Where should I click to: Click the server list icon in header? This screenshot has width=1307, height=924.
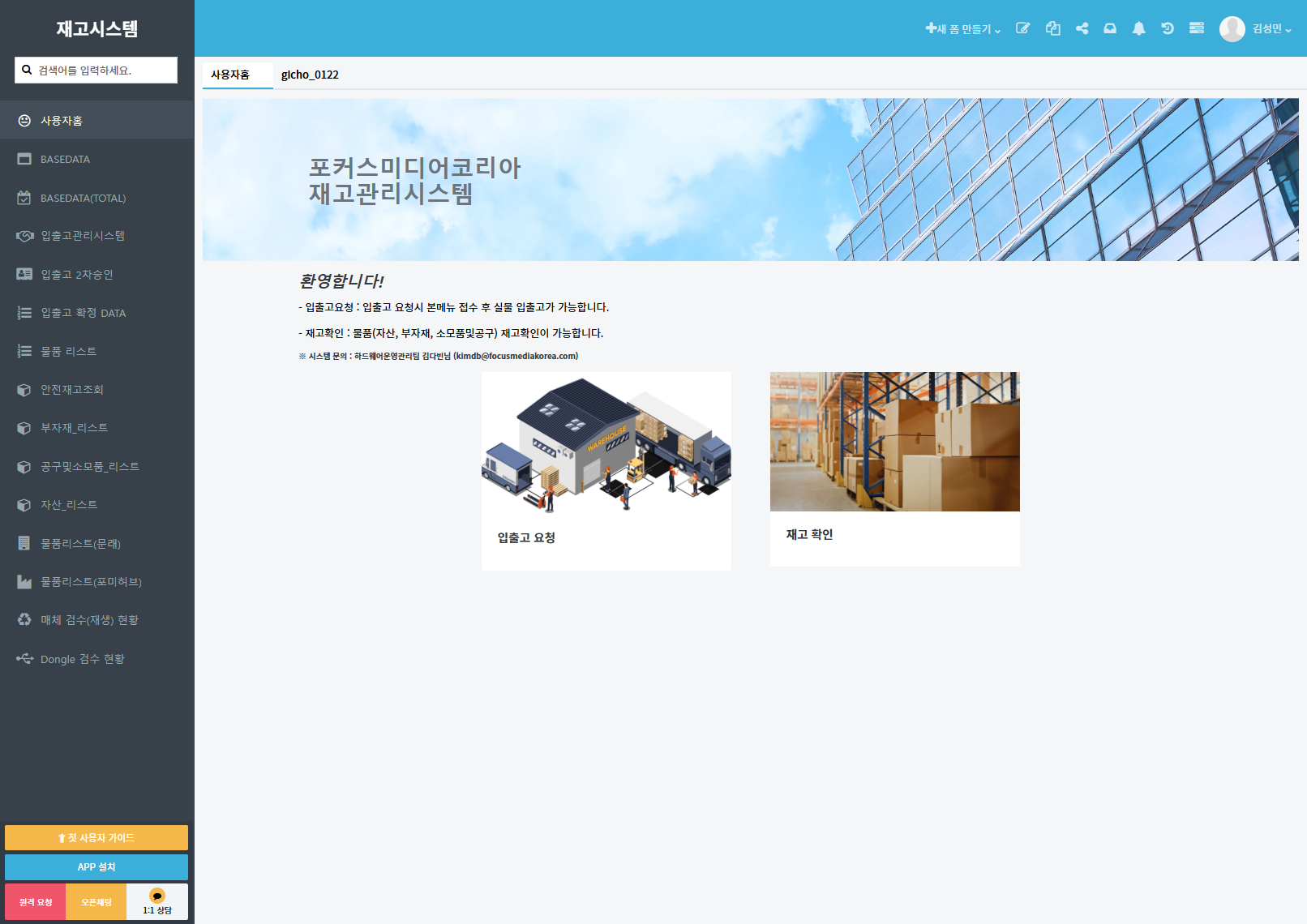click(x=1197, y=28)
